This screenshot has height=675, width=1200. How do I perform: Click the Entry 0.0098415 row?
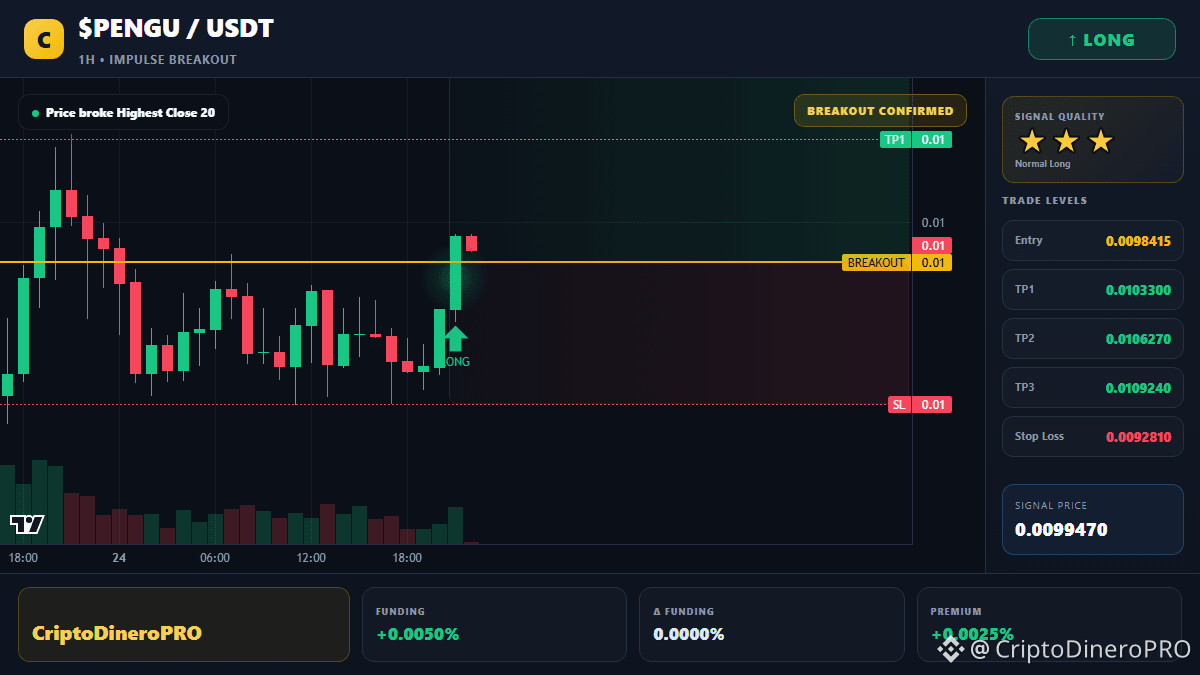pyautogui.click(x=1092, y=240)
